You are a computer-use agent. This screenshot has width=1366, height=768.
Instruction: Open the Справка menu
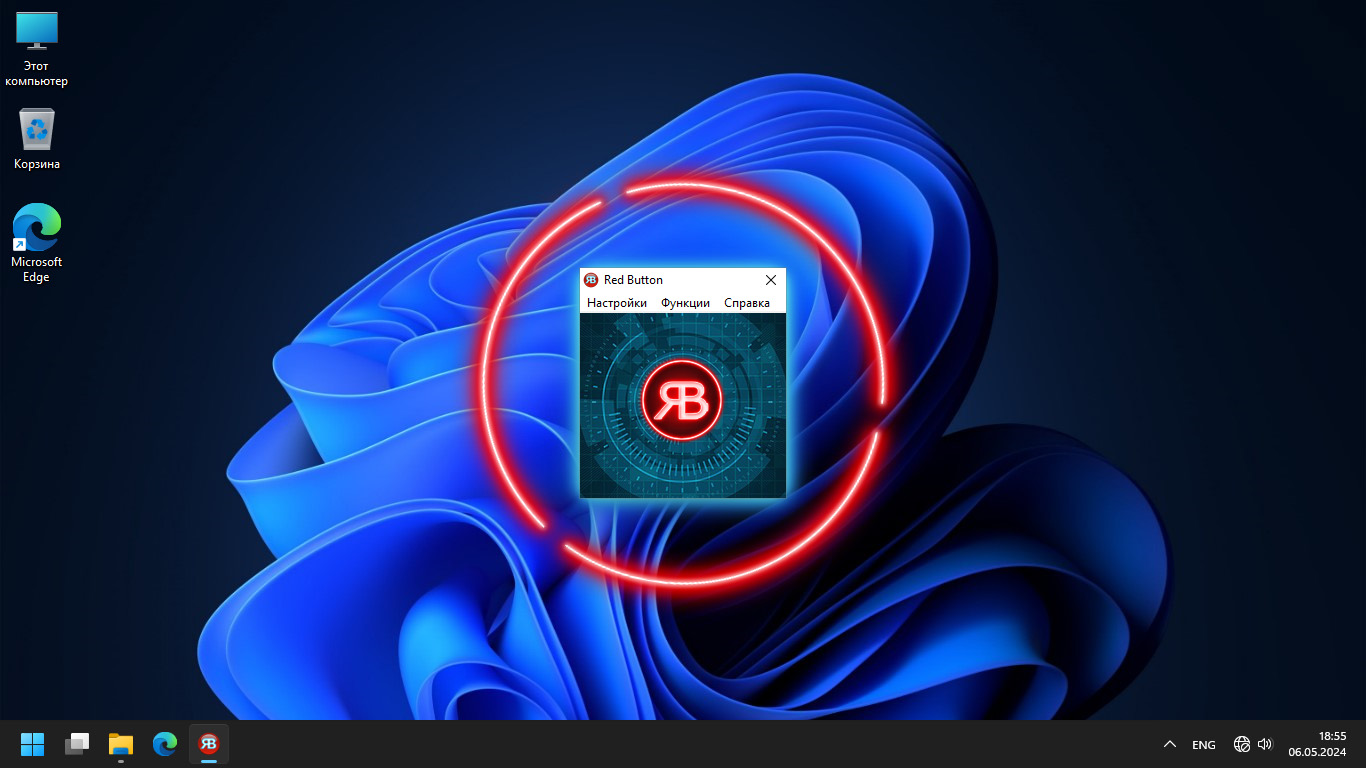[x=747, y=303]
